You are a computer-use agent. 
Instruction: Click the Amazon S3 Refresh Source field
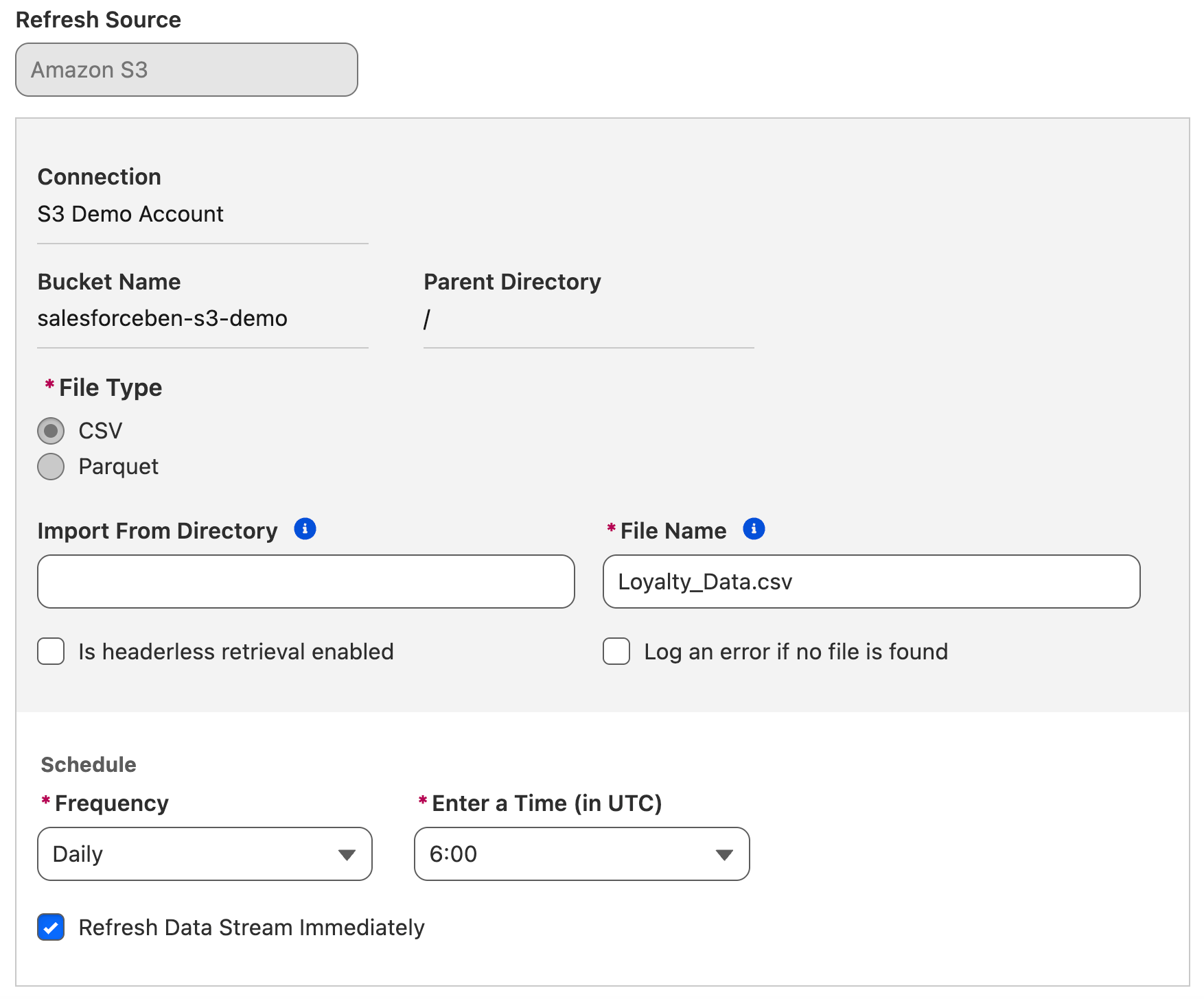(186, 70)
